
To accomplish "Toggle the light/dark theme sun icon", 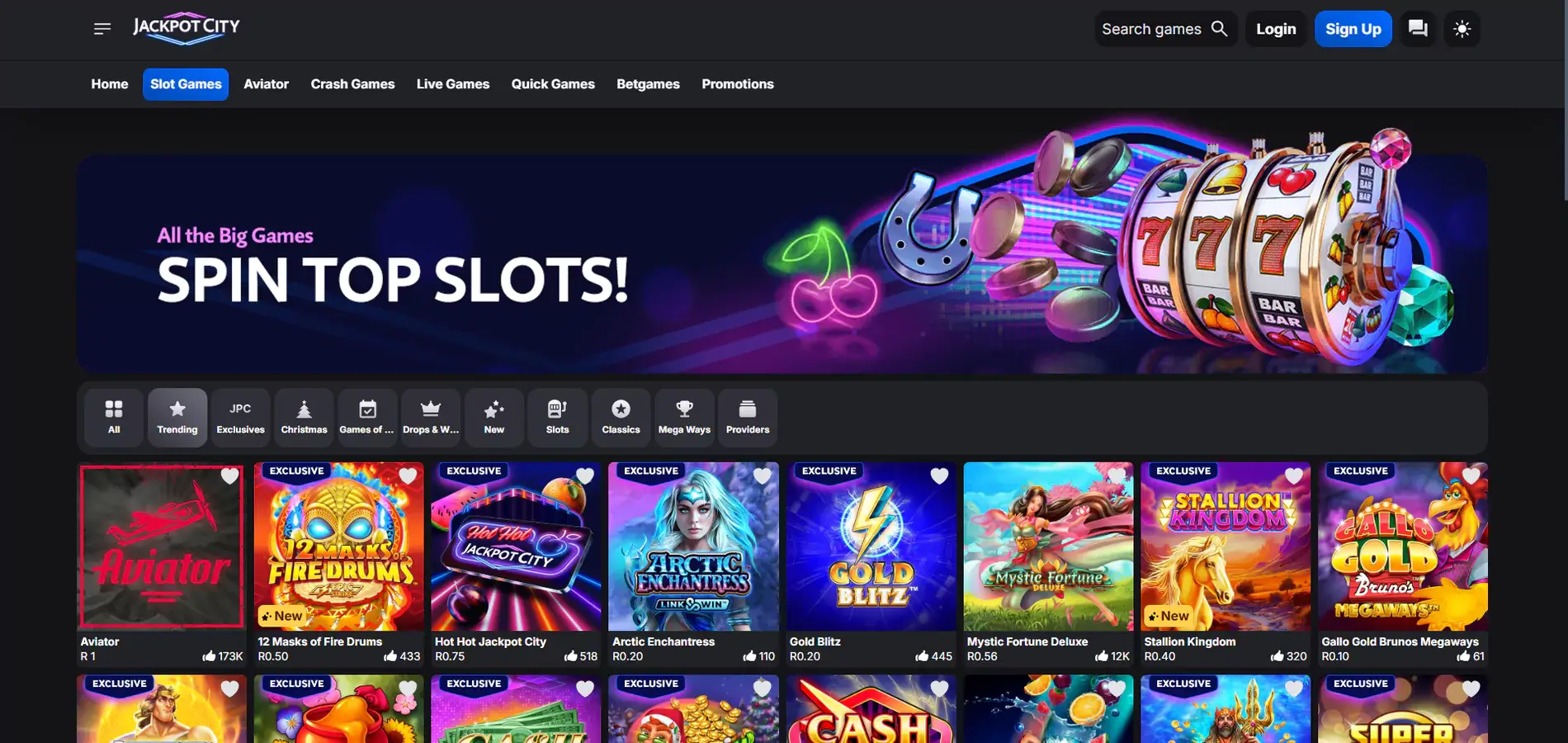I will click(1462, 29).
